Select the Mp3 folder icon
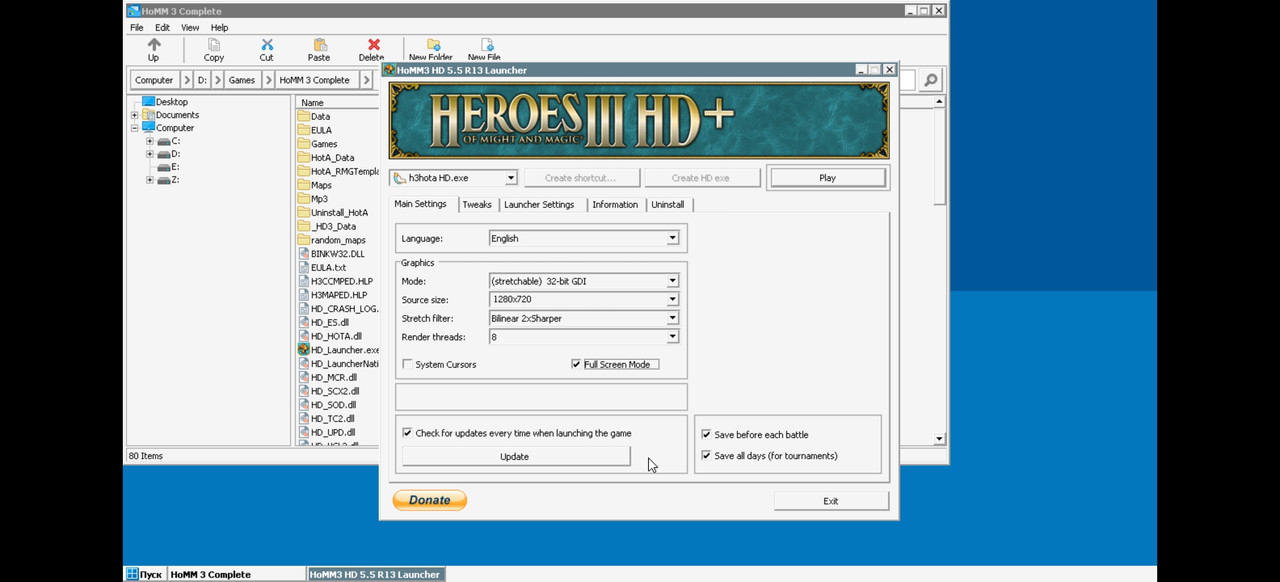 pyautogui.click(x=304, y=199)
